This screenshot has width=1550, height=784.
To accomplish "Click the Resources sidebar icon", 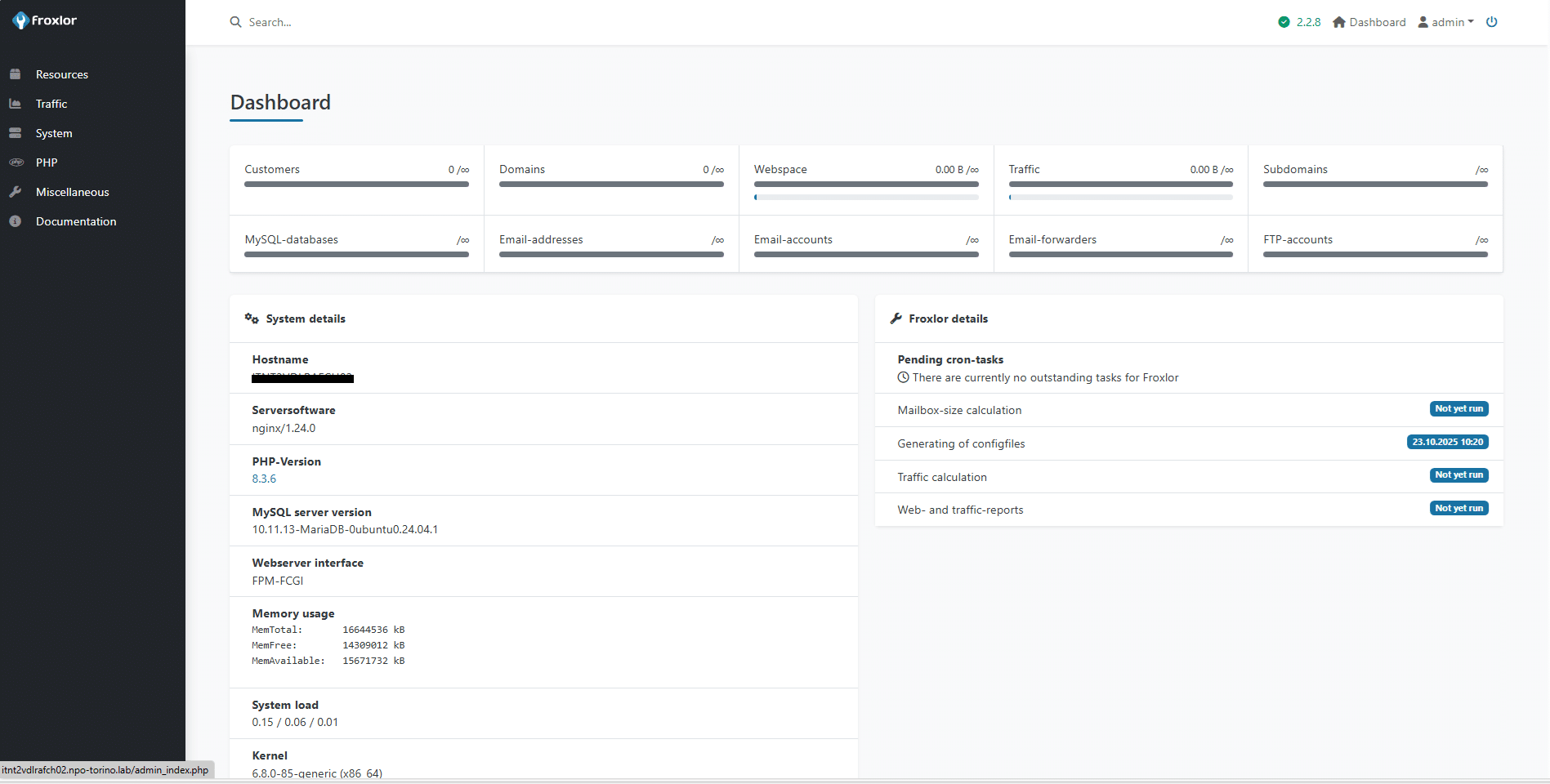I will coord(15,74).
